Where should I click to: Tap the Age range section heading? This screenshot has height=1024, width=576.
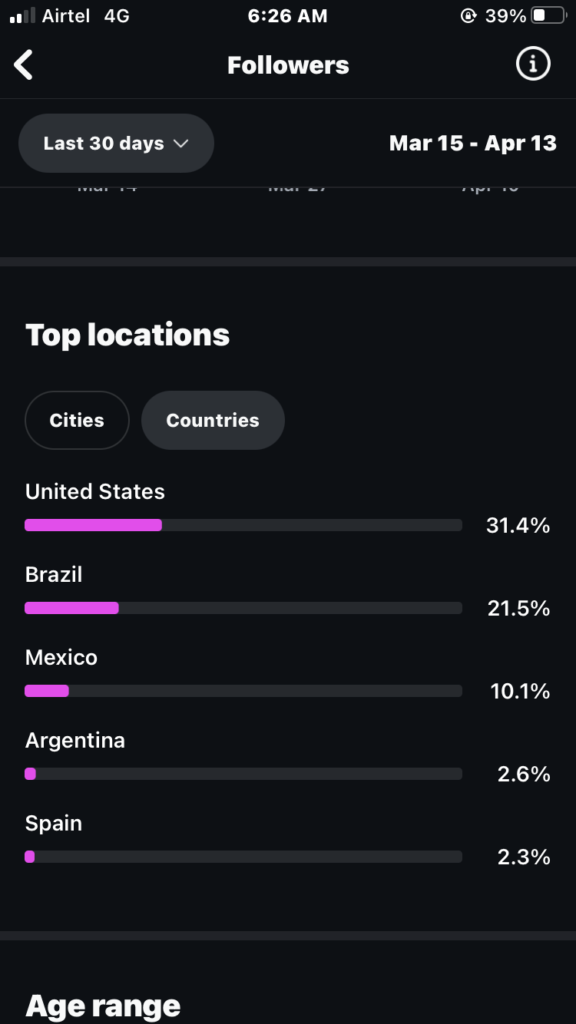(x=103, y=1006)
